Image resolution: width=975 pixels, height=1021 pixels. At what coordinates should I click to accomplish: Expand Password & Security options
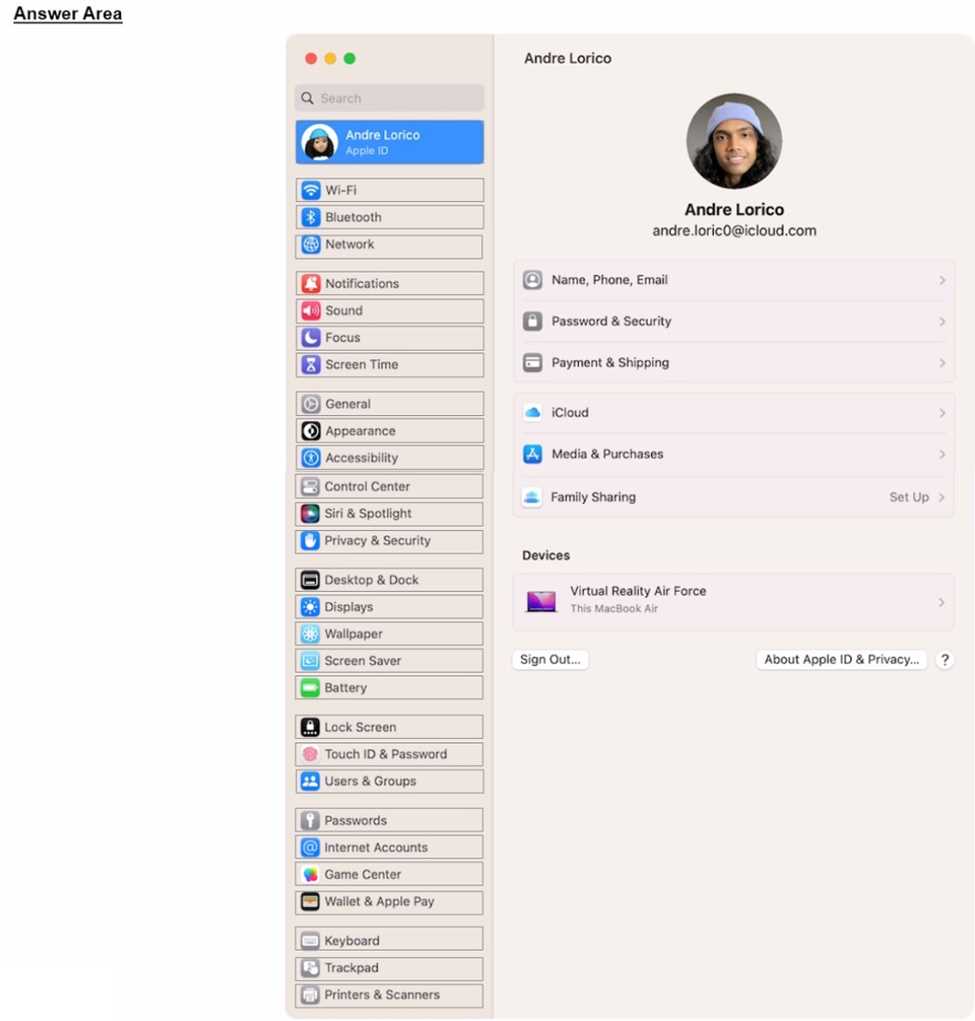pos(733,321)
